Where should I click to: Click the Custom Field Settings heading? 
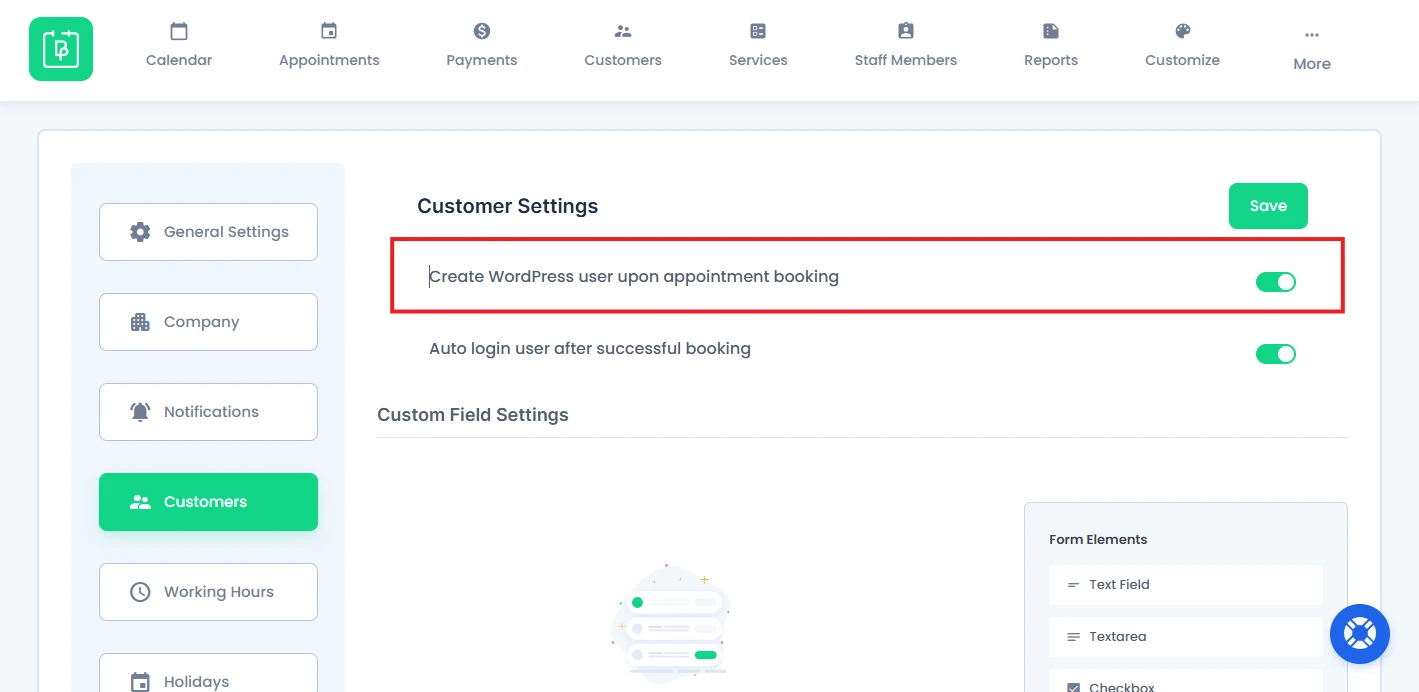click(x=473, y=415)
